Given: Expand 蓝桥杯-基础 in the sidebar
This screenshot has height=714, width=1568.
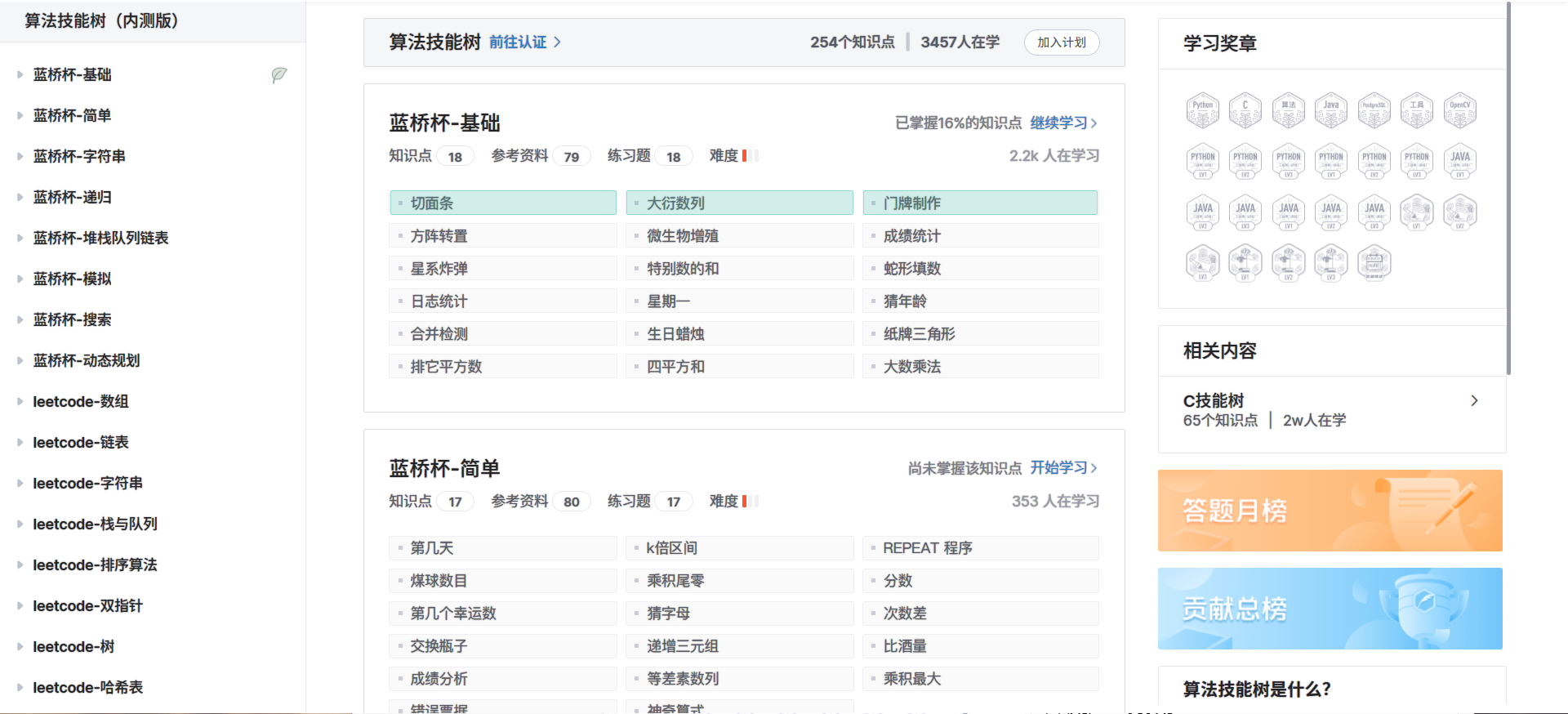Looking at the screenshot, I should tap(20, 75).
